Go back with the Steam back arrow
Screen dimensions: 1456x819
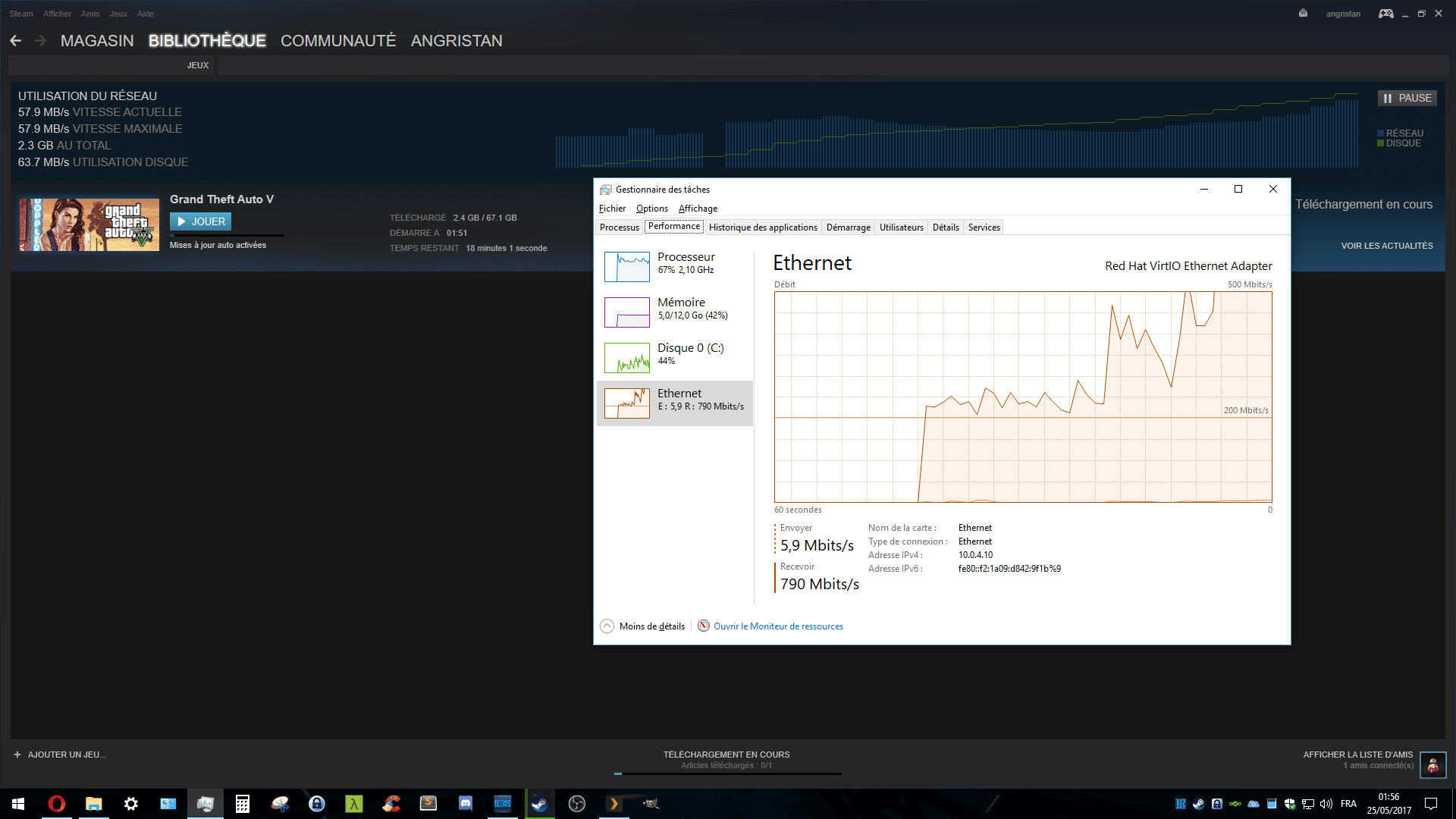(16, 40)
